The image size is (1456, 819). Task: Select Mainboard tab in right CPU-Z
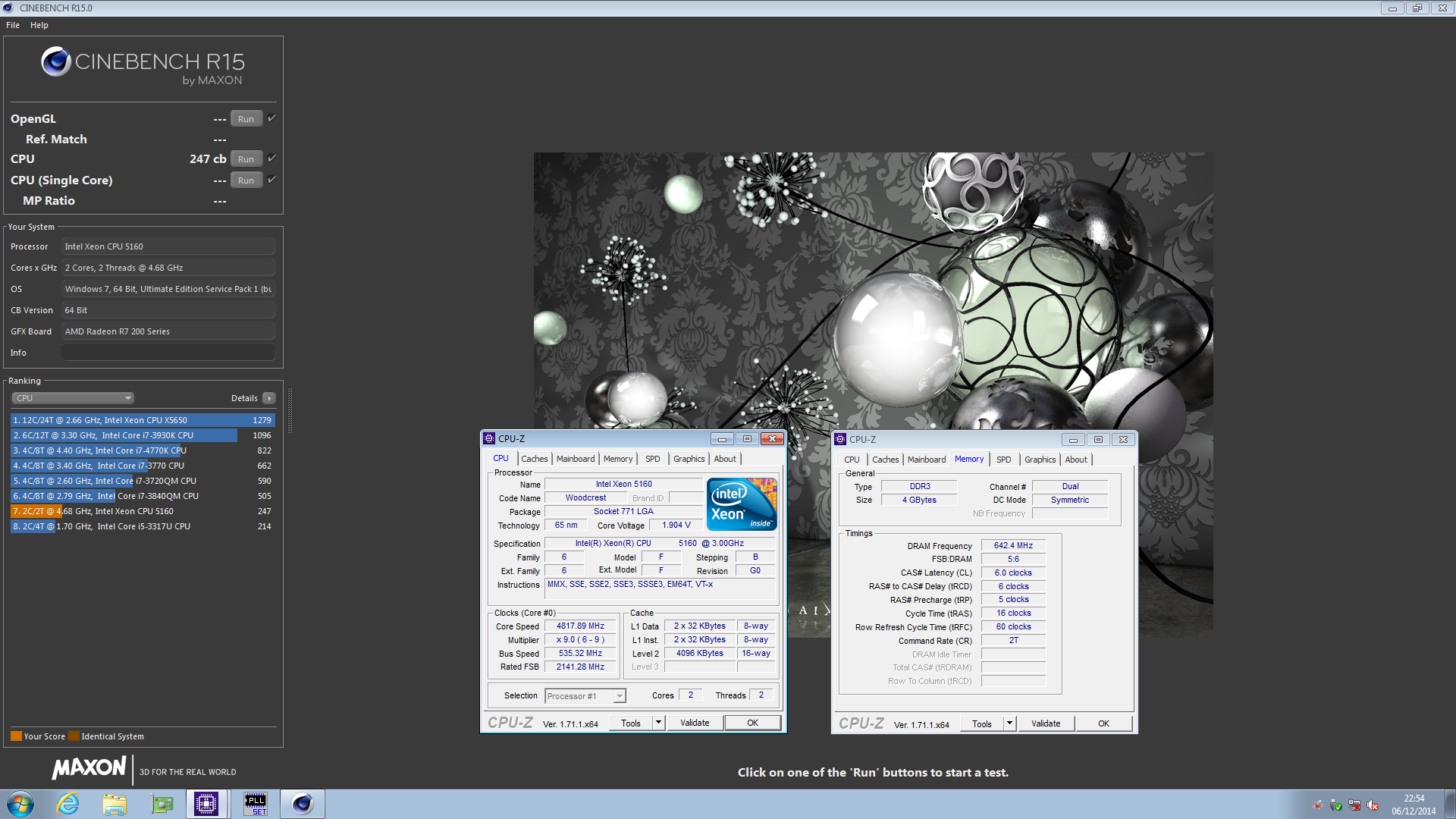927,460
